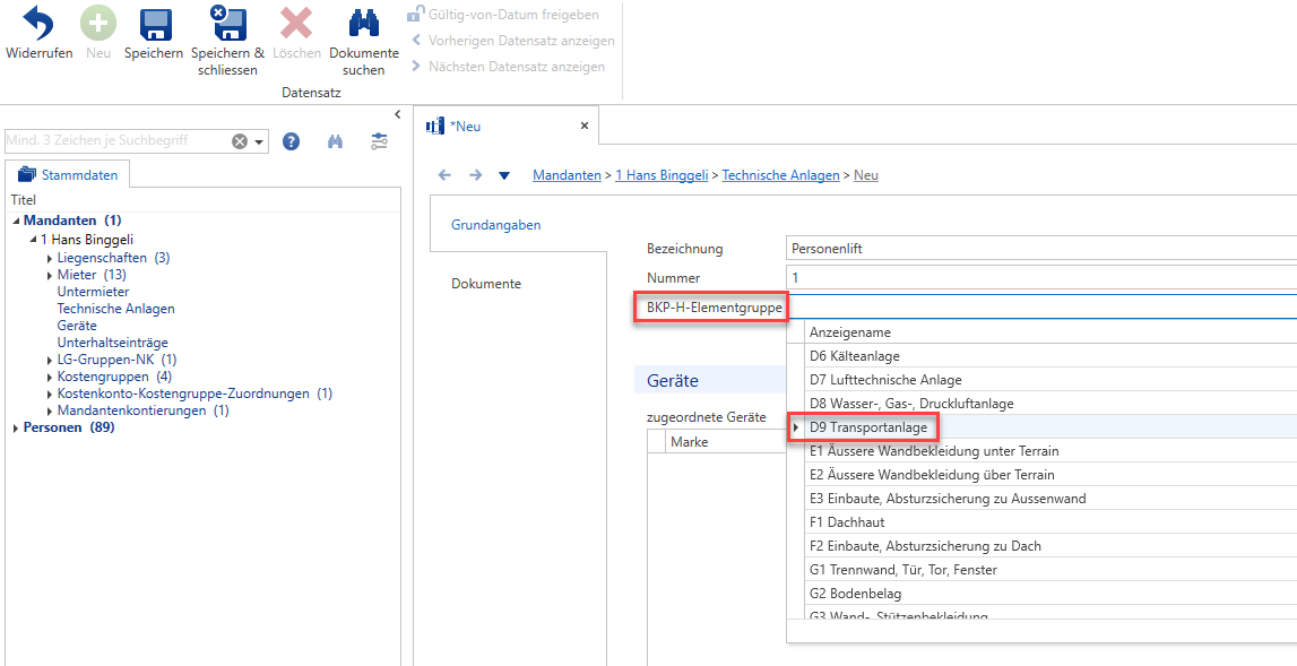Clear the search field with X icon
1297x666 pixels.
coord(240,141)
